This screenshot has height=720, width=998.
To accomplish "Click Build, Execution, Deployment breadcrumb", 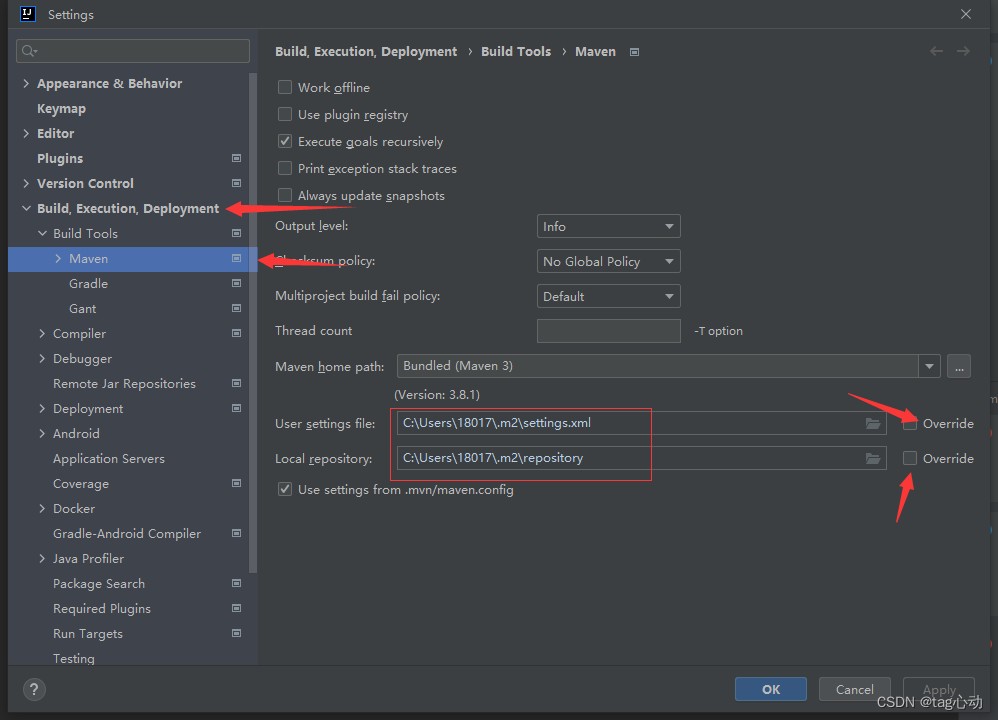I will tap(366, 52).
